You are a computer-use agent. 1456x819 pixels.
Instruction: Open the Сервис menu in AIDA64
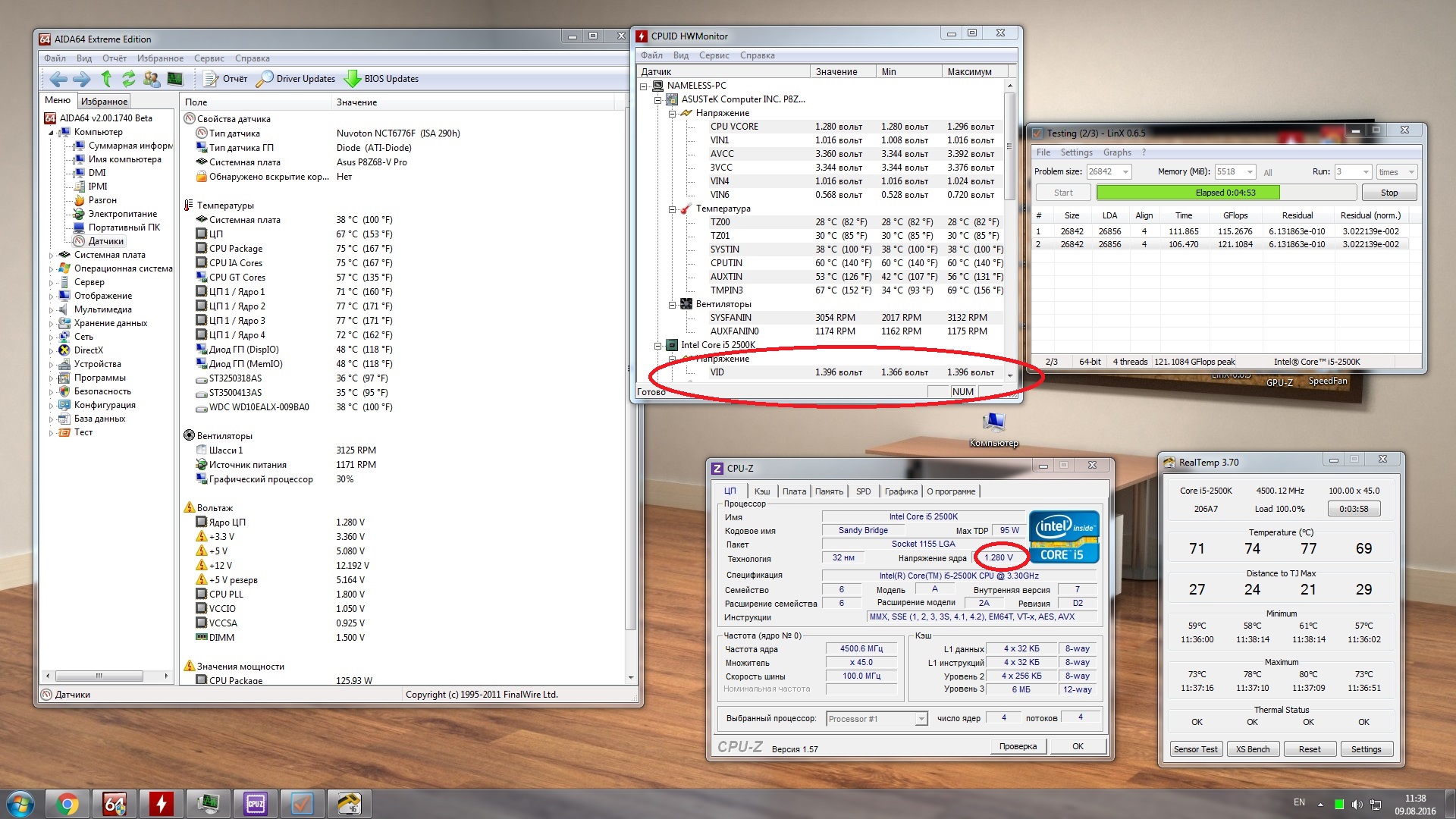[209, 58]
